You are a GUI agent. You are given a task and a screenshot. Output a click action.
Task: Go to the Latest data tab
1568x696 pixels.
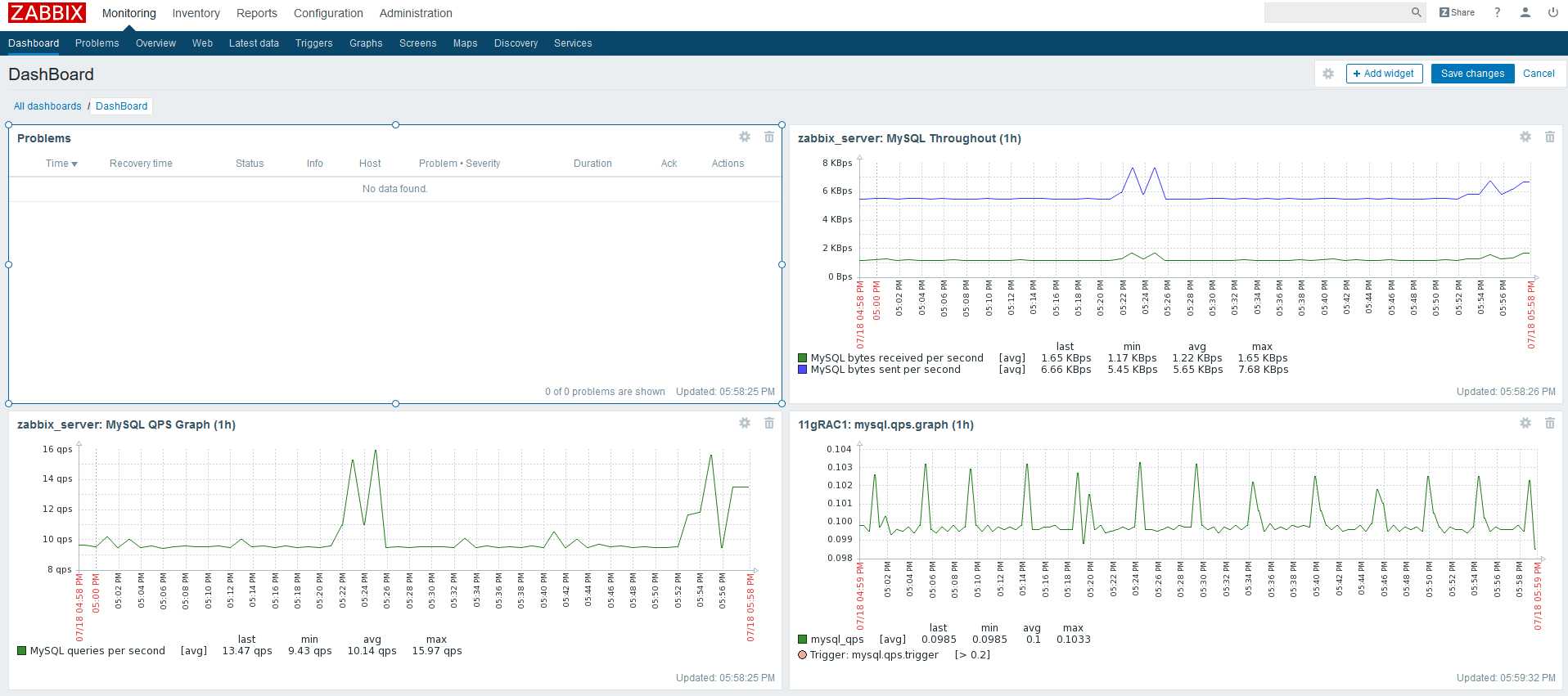tap(254, 43)
